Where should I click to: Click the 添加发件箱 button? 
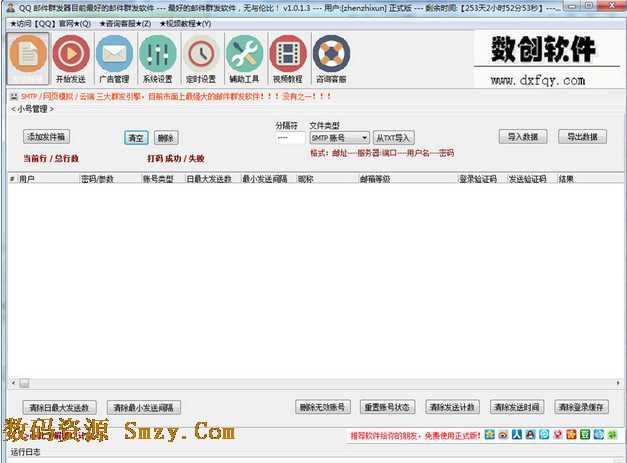click(46, 137)
